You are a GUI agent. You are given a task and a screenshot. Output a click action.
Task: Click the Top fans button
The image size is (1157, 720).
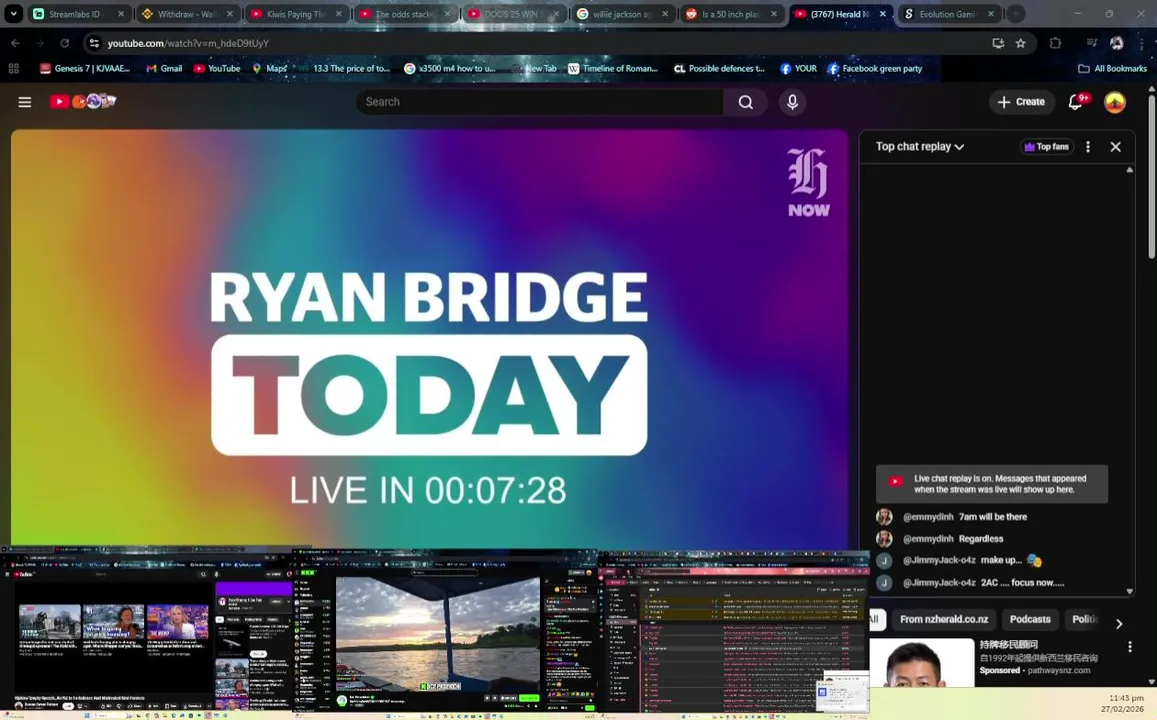pos(1047,147)
